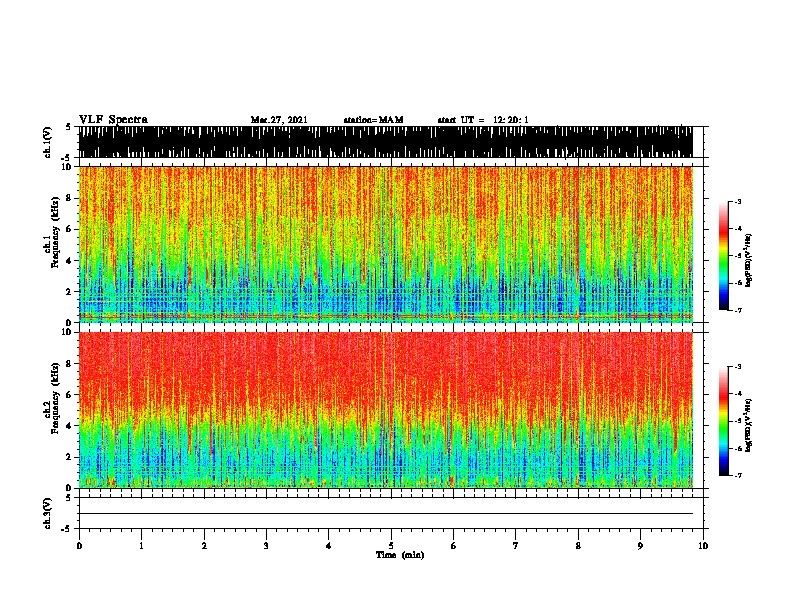Click the ch.1 color scale bar
Screen dimensions: 792x612
click(724, 256)
